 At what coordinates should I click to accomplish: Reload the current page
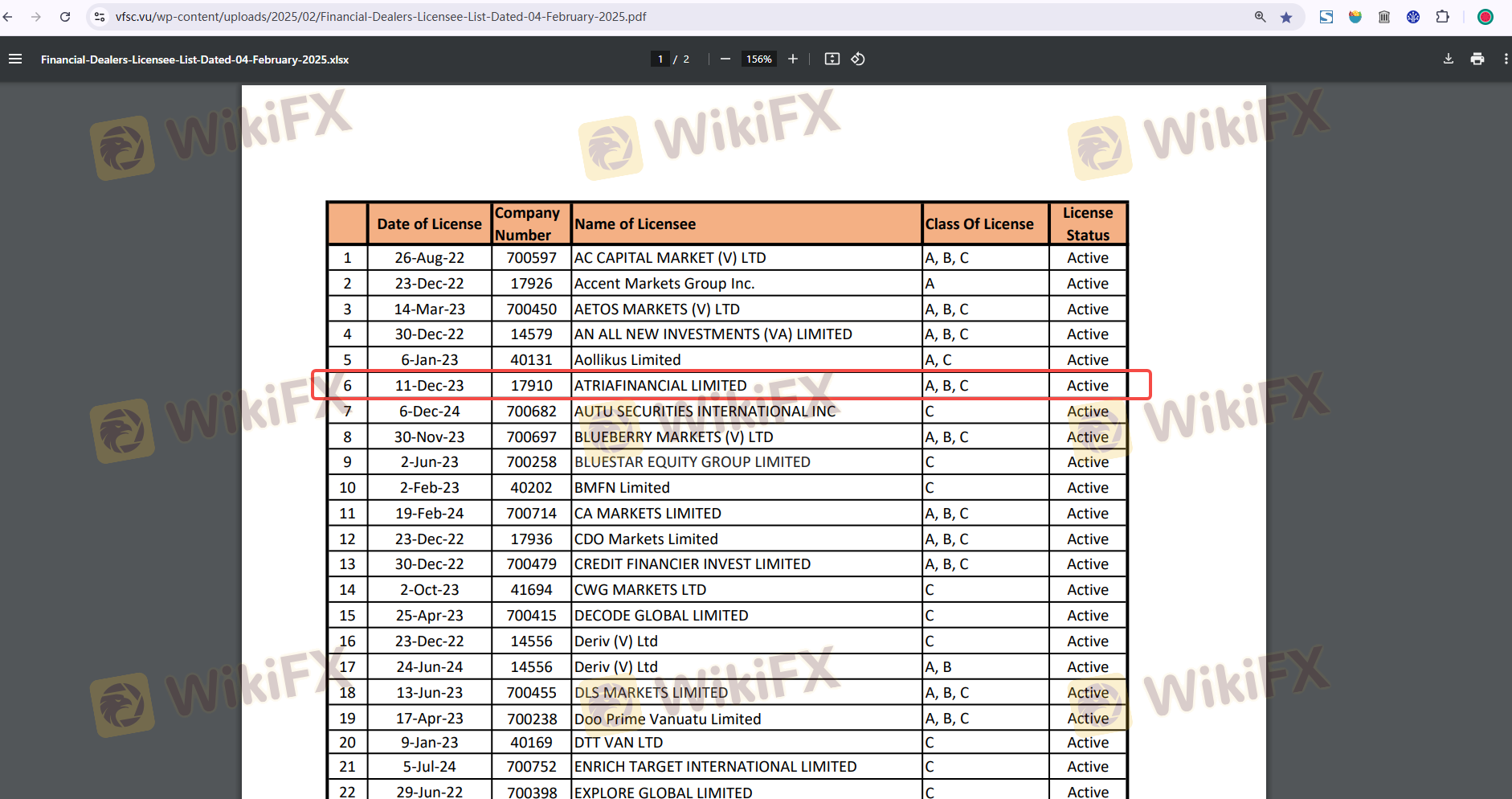pyautogui.click(x=65, y=17)
